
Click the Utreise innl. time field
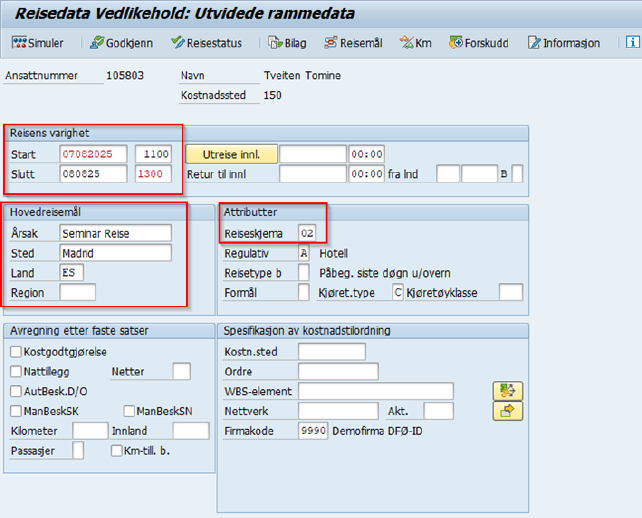point(366,154)
